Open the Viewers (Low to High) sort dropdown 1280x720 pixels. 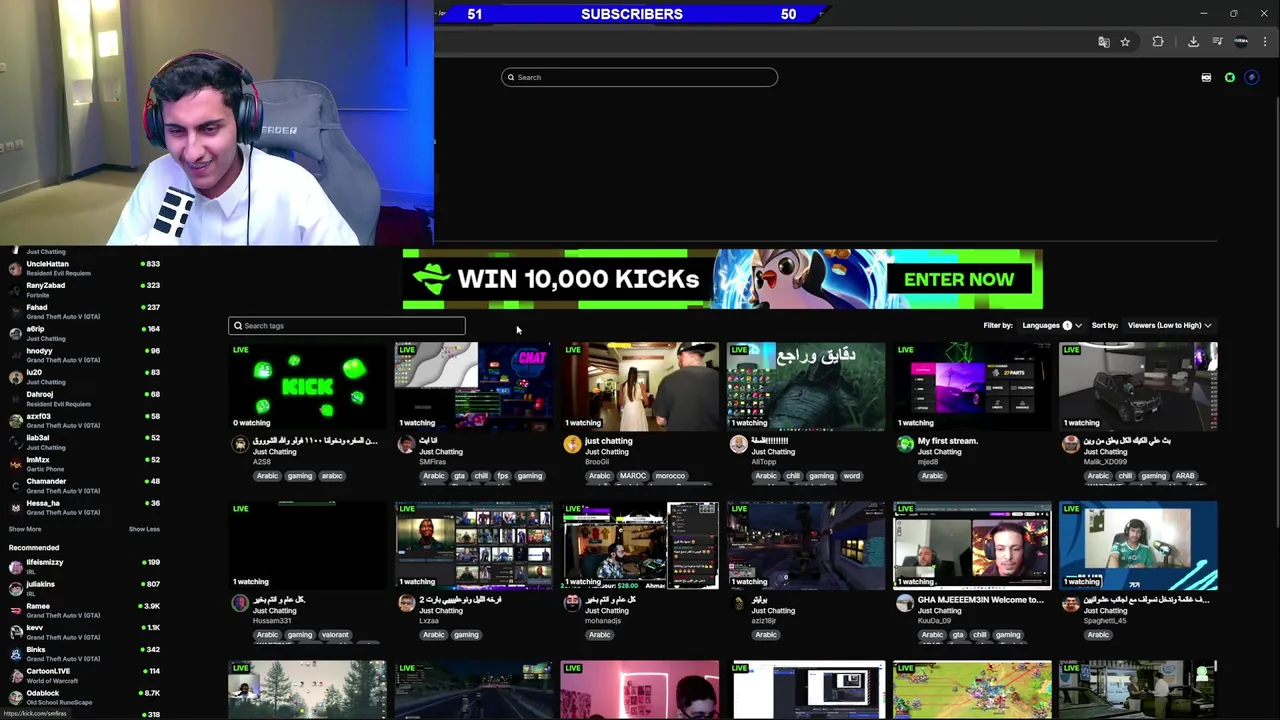[x=1169, y=325]
